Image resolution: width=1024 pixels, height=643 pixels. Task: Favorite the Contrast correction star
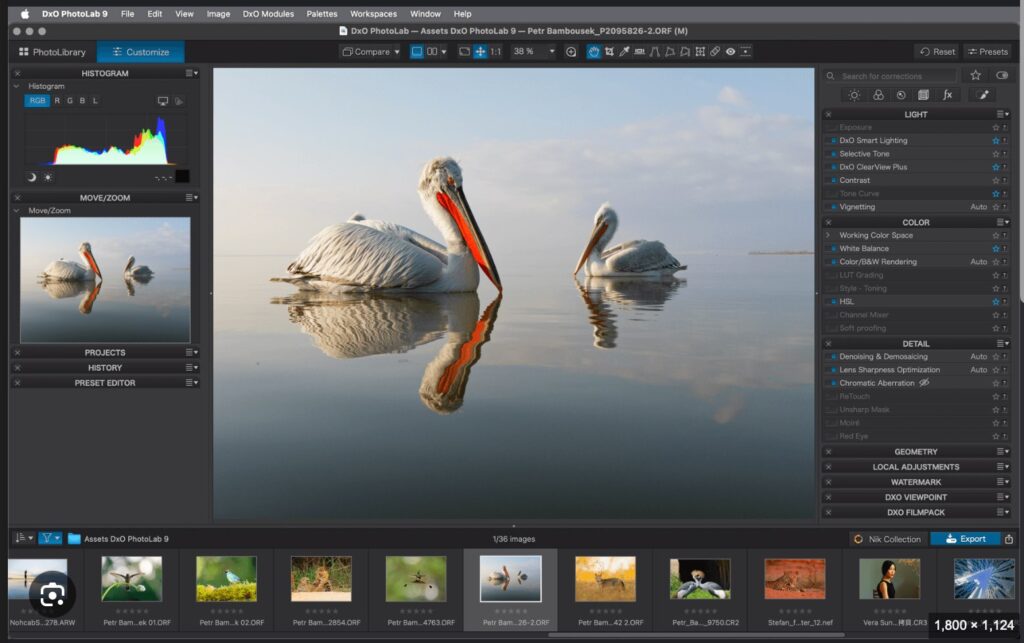[x=995, y=181]
